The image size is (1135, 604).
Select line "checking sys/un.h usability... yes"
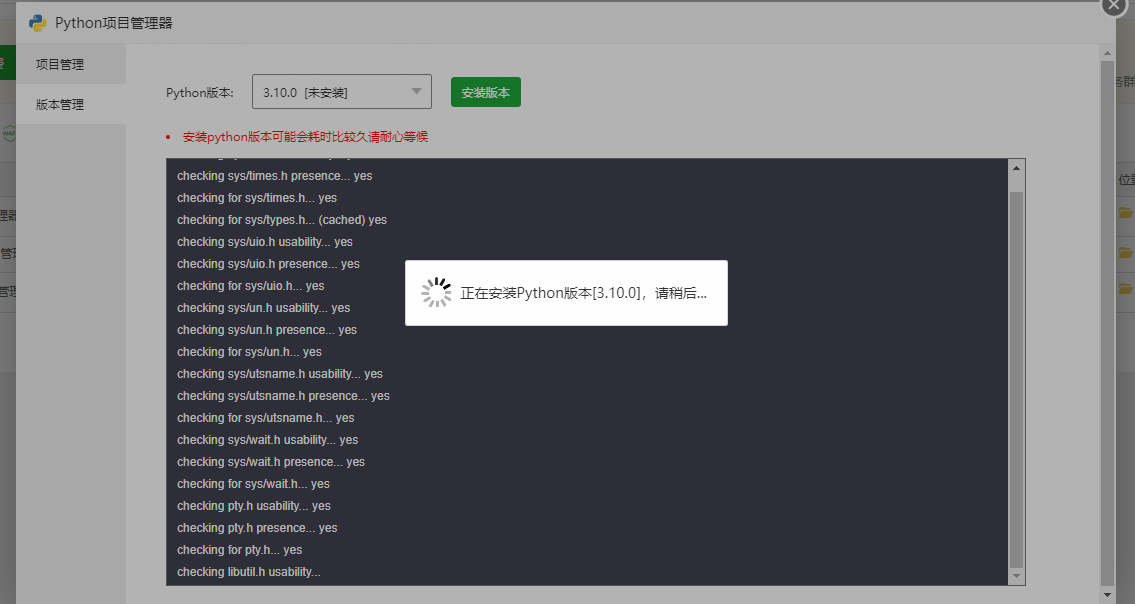263,308
